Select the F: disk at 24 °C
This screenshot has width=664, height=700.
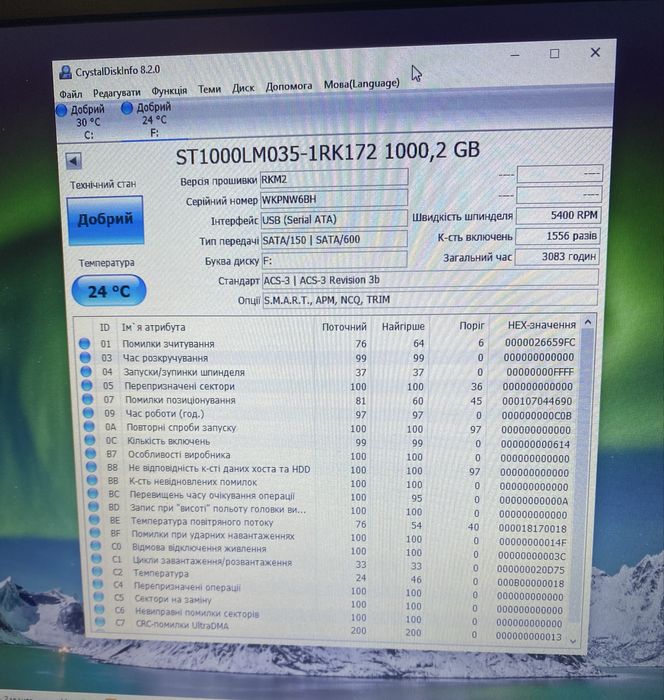[147, 120]
